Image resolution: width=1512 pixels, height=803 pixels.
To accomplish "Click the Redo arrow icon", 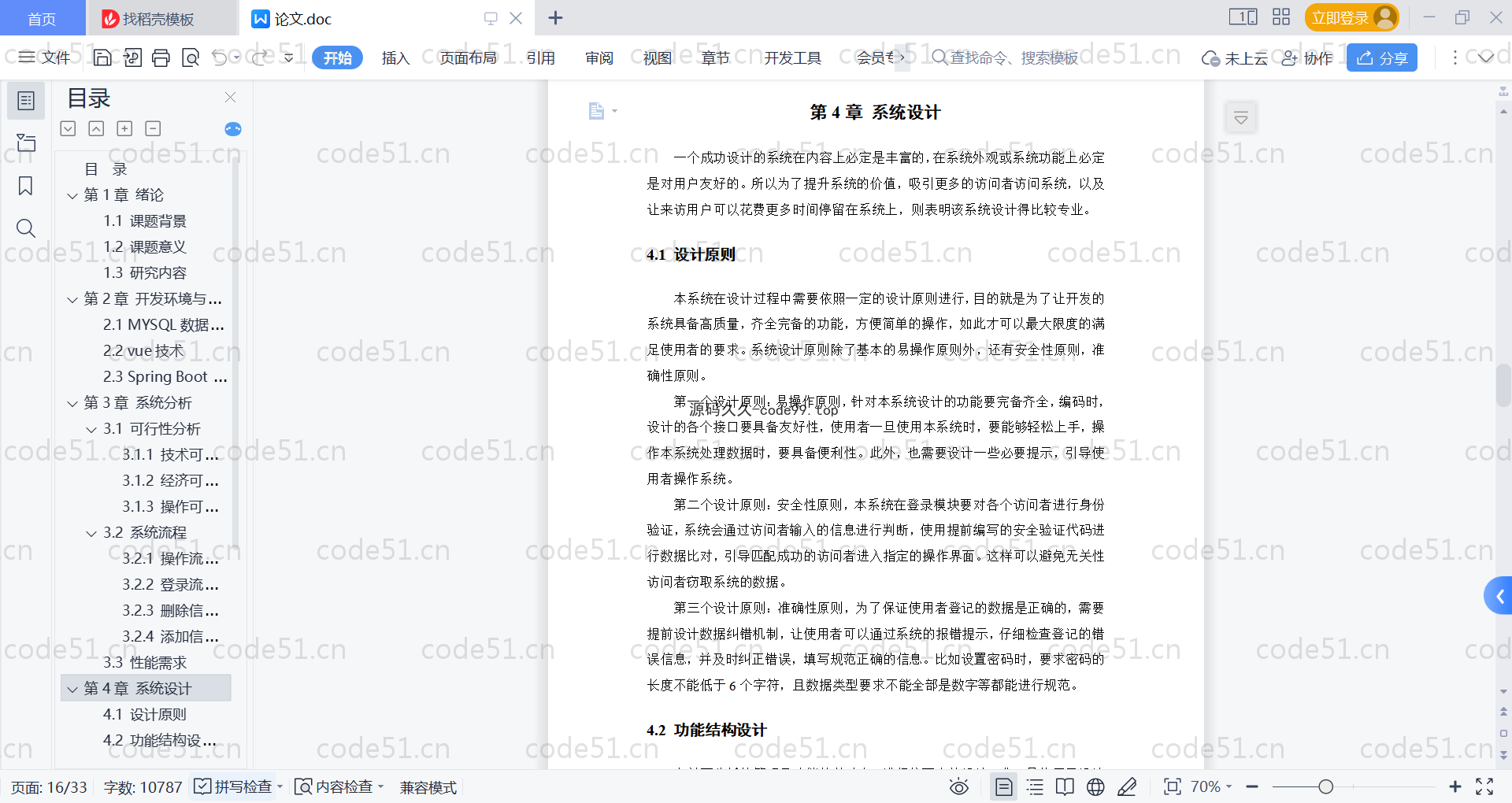I will coord(258,57).
